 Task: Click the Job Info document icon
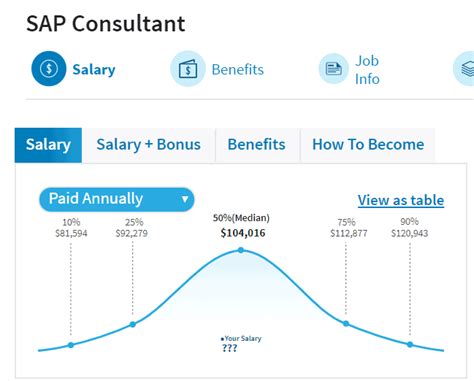pyautogui.click(x=333, y=69)
